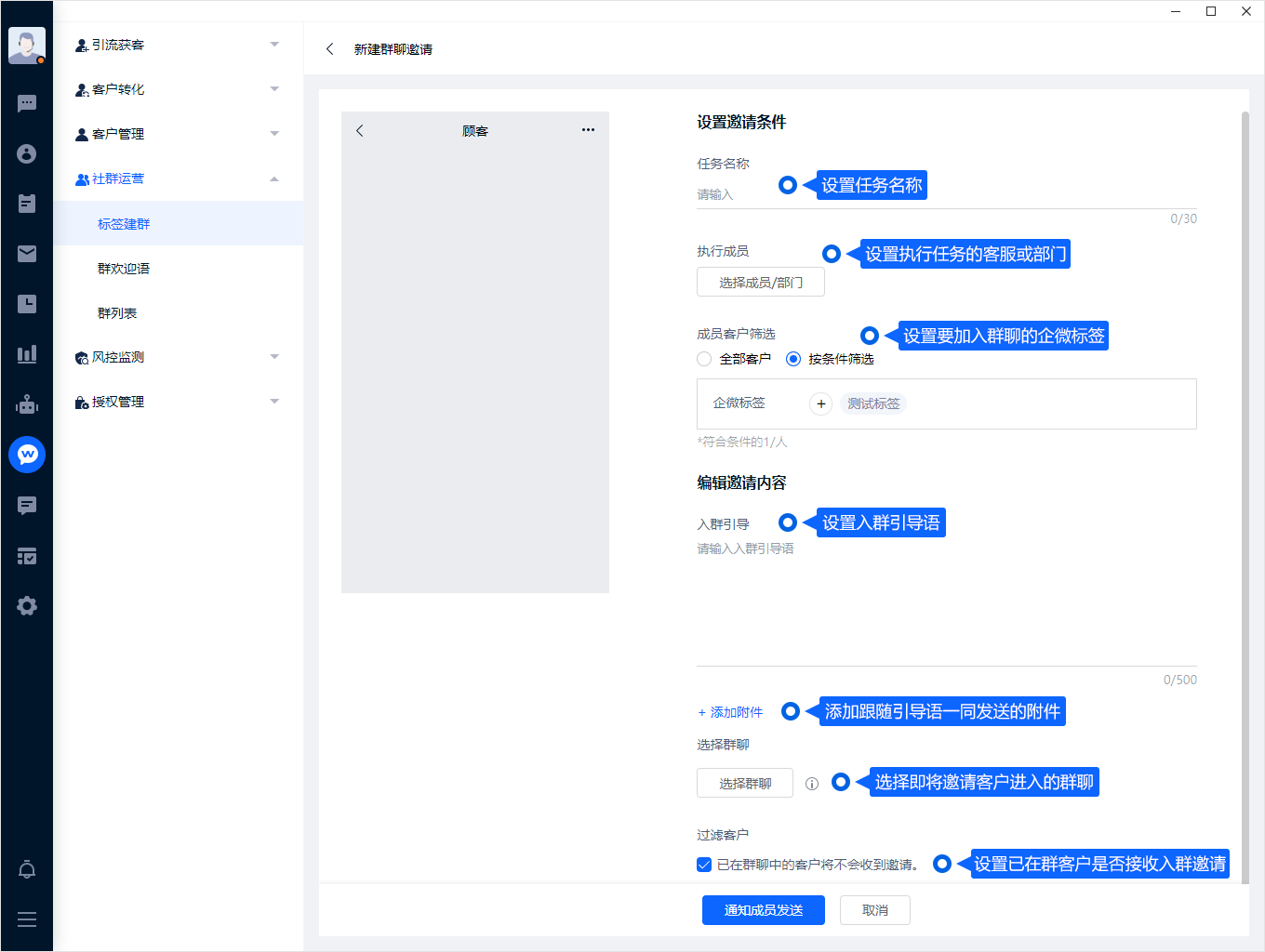The height and width of the screenshot is (952, 1265).
Task: Open the 标签建群 submenu item
Action: pyautogui.click(x=179, y=224)
